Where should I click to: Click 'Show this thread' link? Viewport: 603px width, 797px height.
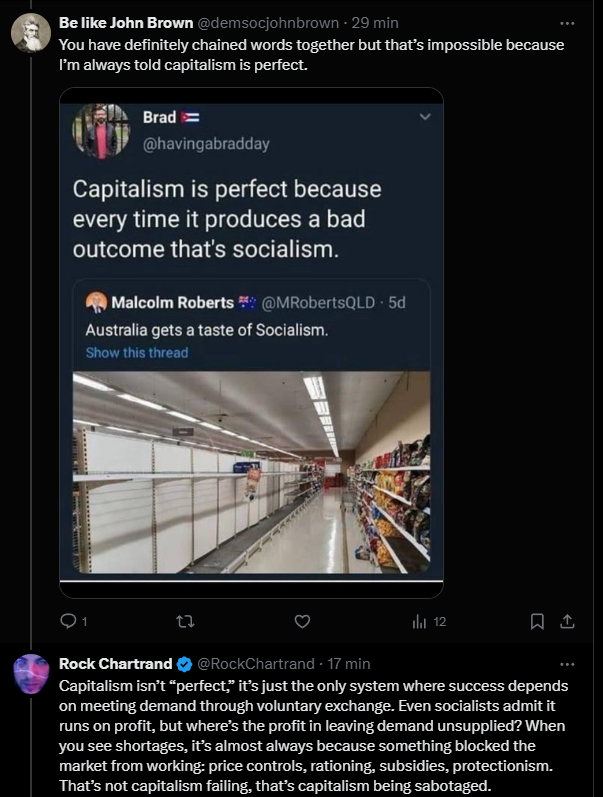click(x=136, y=352)
